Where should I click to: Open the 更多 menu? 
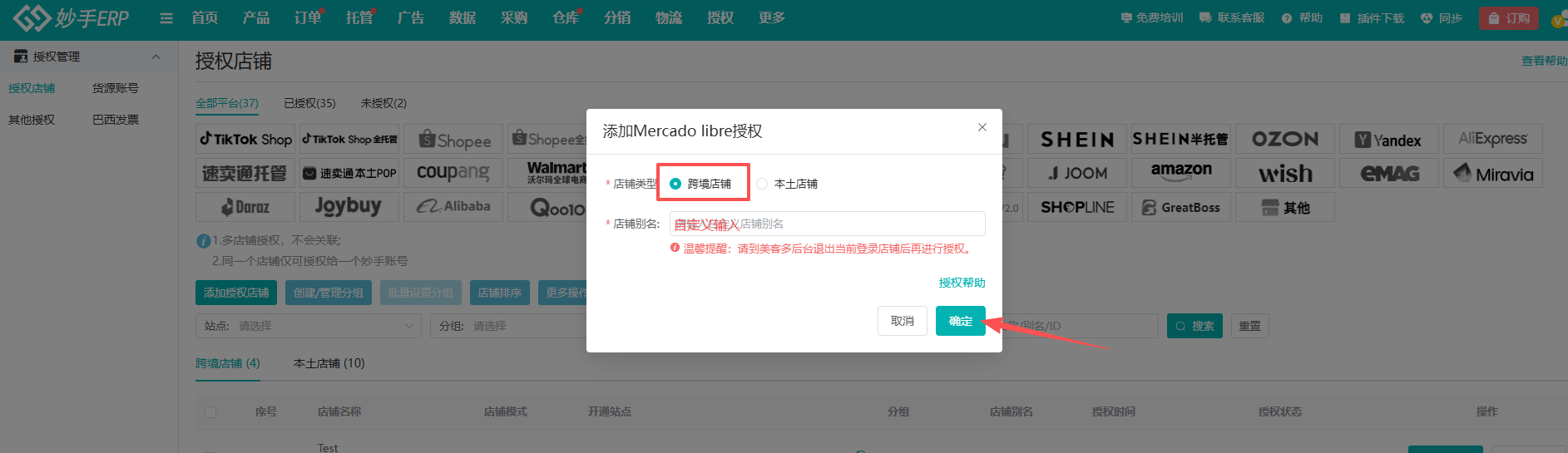(x=772, y=17)
